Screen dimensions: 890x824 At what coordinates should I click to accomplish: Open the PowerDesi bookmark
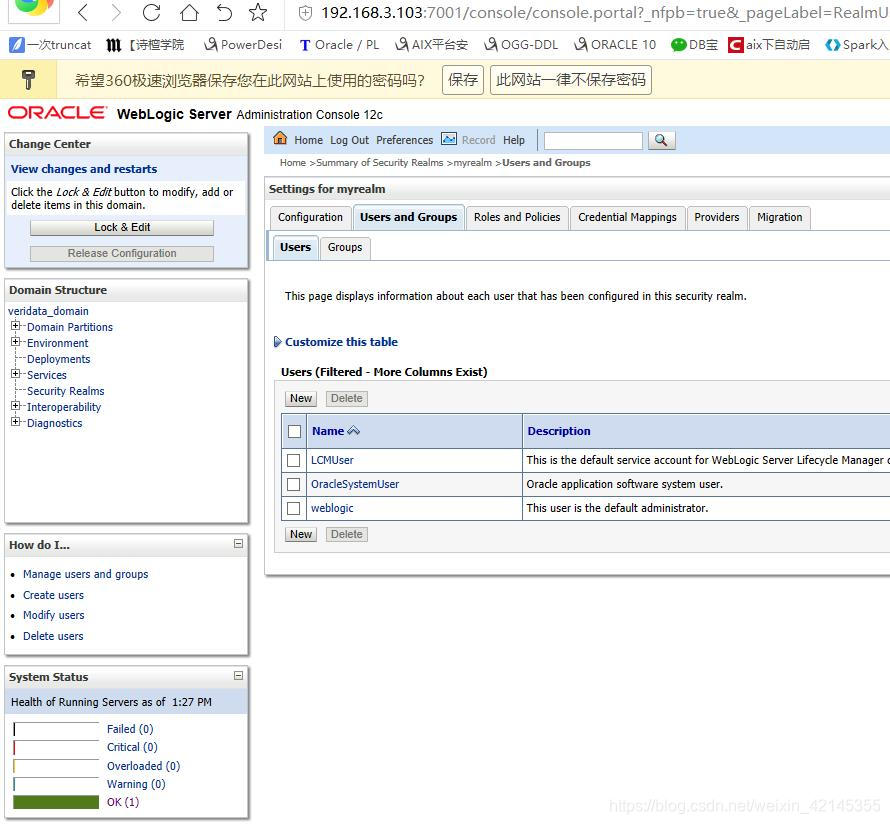243,45
